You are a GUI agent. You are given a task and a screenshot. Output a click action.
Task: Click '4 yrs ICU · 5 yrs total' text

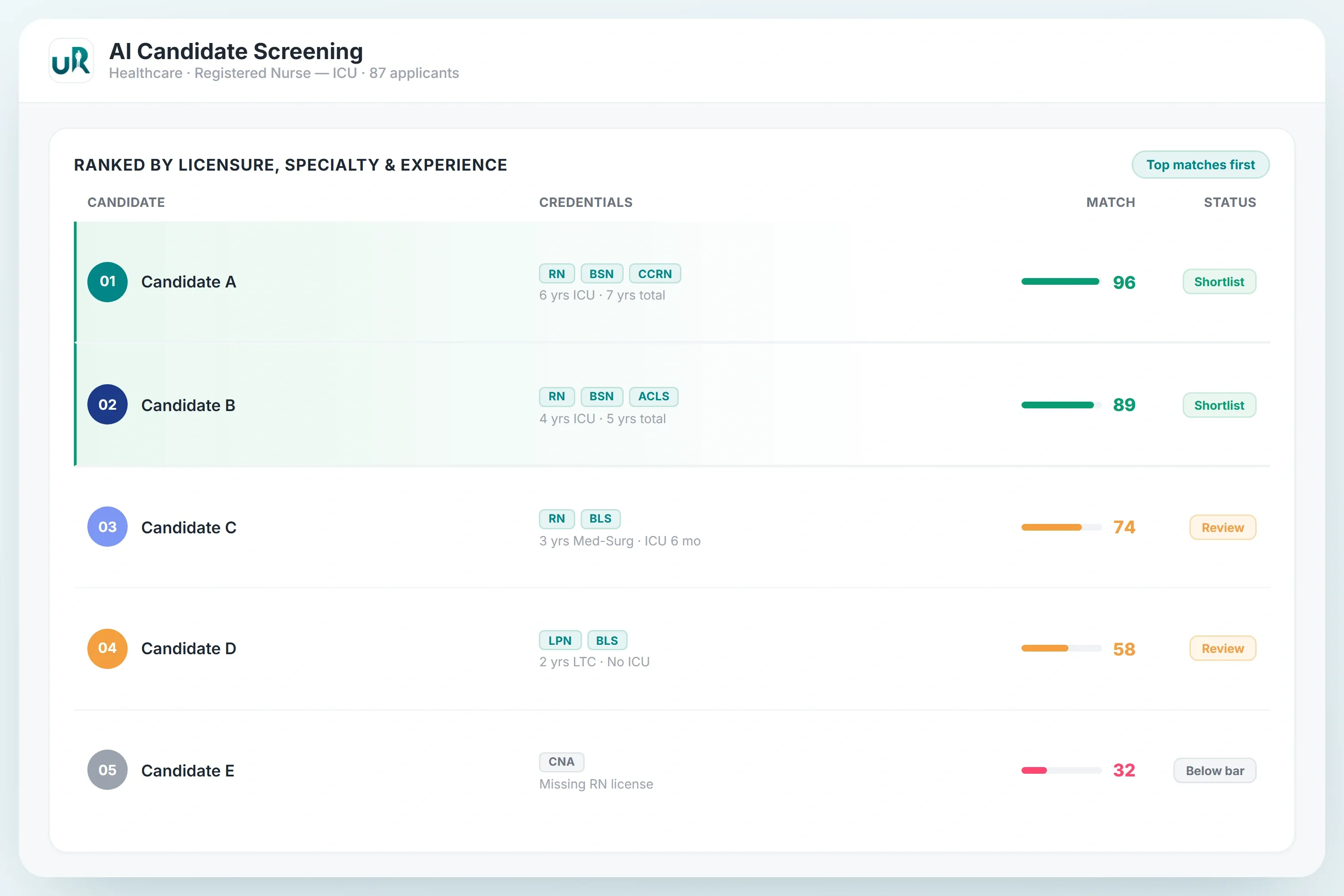[x=603, y=419]
